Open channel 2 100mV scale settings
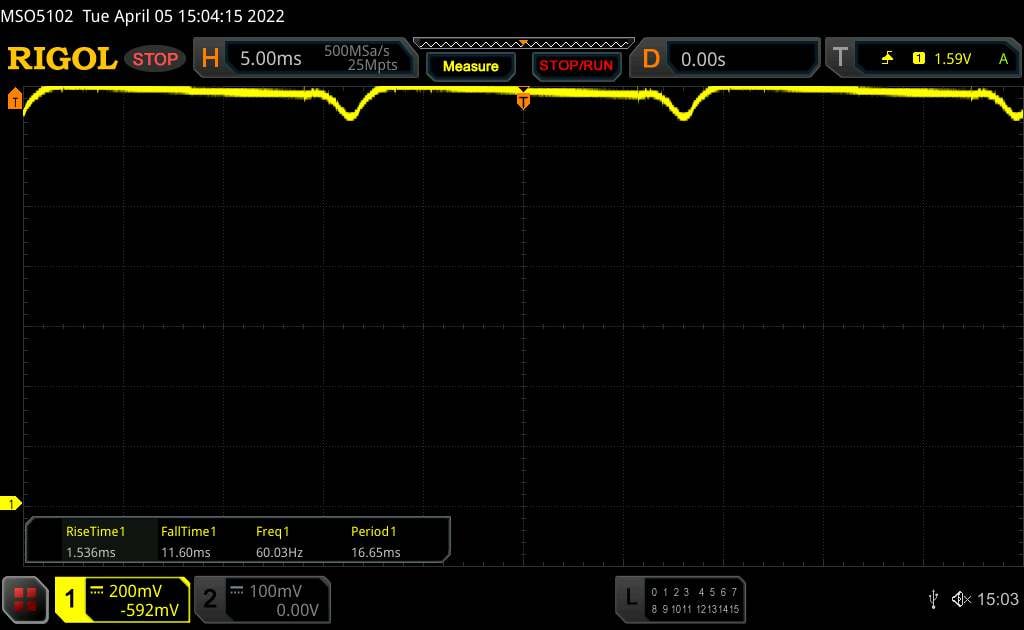 [275, 591]
